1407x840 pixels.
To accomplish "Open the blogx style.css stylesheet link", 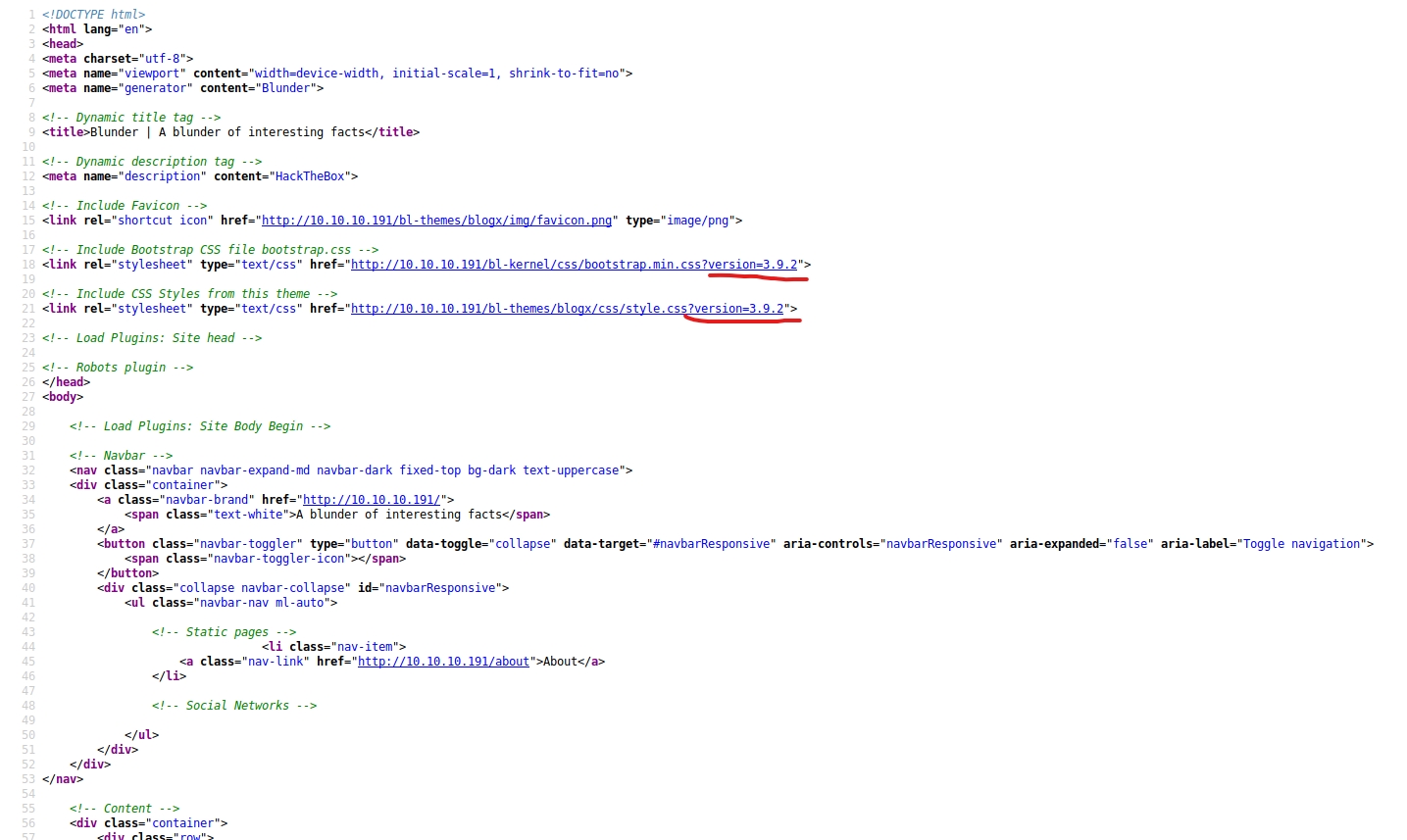I will click(567, 309).
